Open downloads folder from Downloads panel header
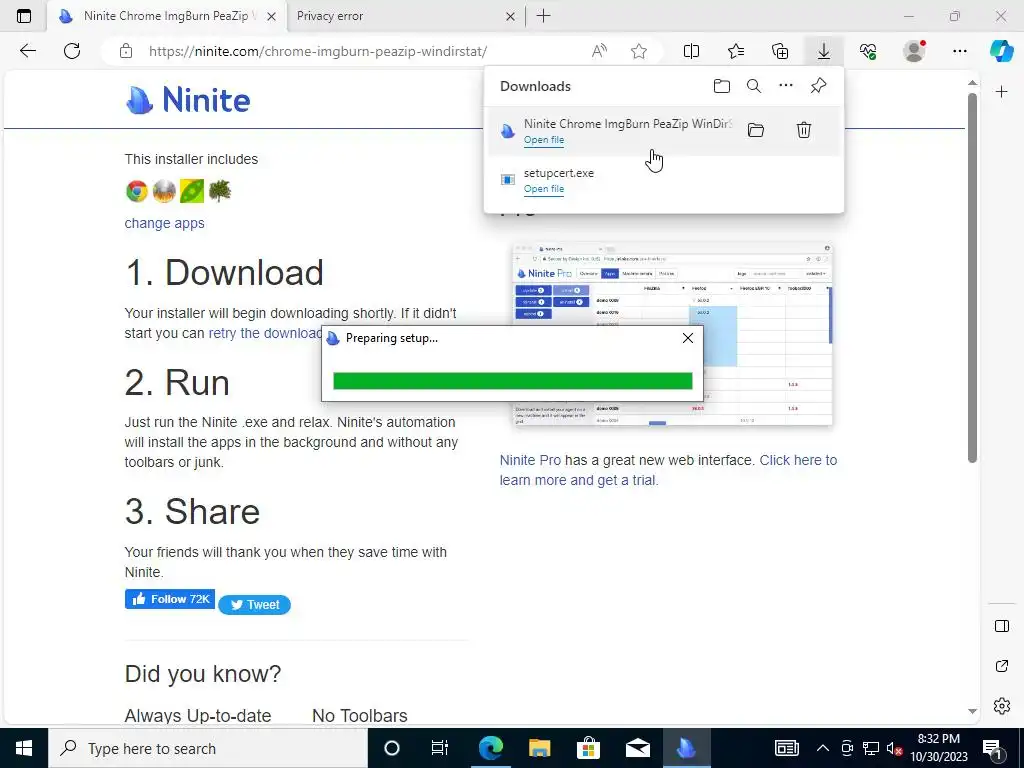 722,86
